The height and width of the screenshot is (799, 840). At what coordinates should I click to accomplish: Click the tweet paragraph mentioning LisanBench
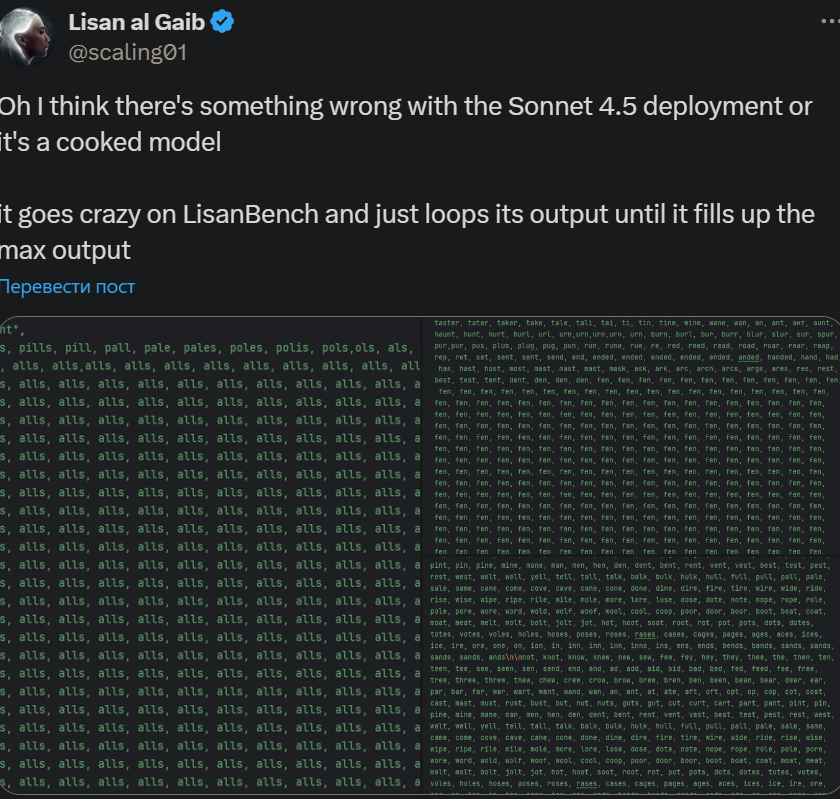tap(400, 230)
